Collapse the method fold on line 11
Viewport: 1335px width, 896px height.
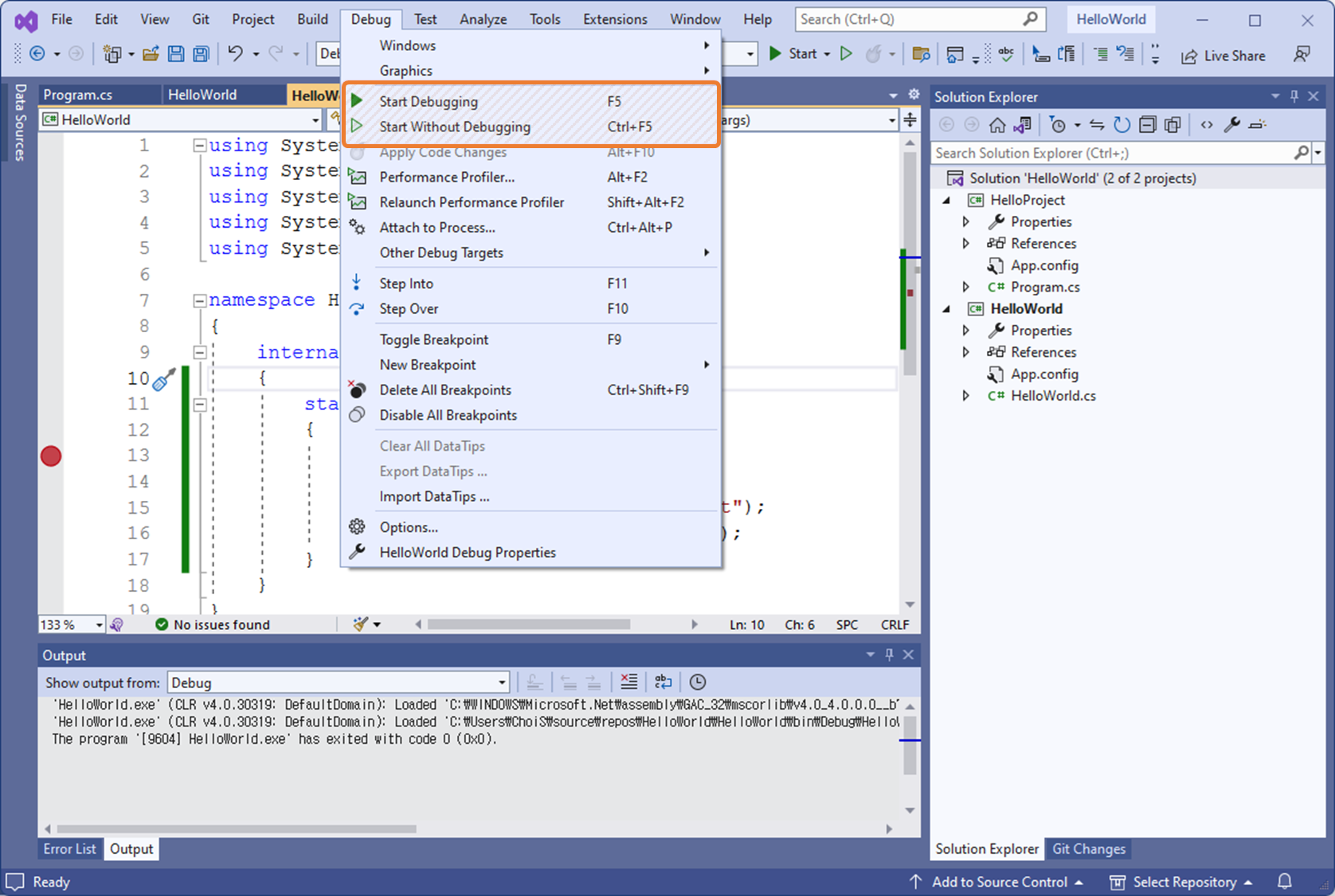200,405
